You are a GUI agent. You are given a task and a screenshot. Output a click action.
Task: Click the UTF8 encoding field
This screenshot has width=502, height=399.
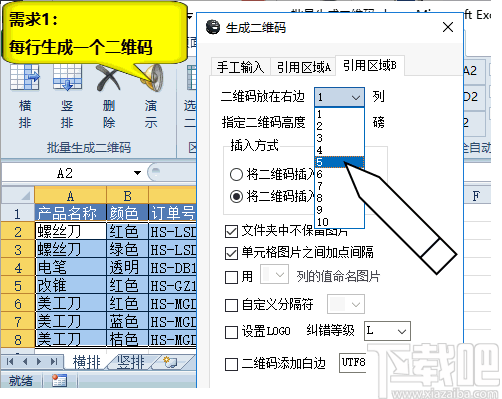pyautogui.click(x=353, y=363)
